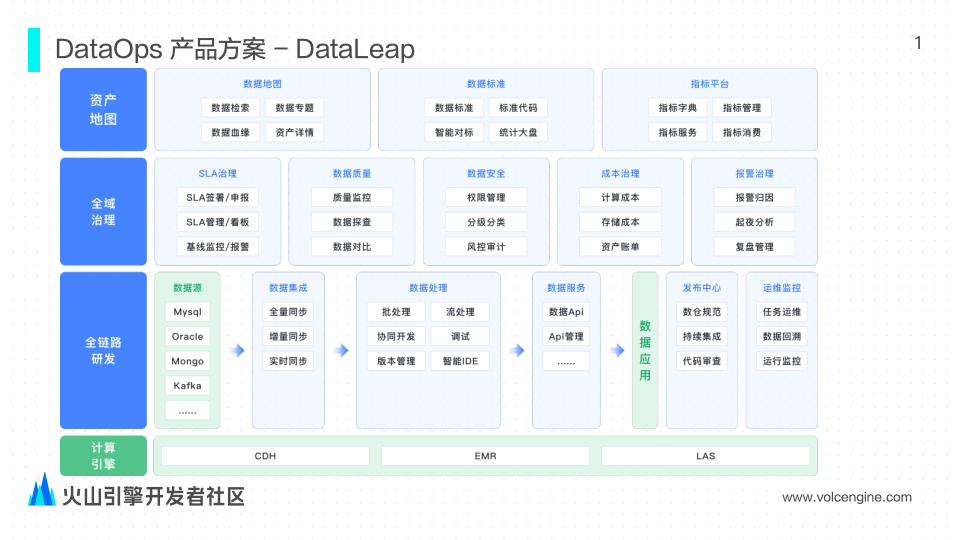The height and width of the screenshot is (540, 960).
Task: Select the Mongo data source
Action: [x=187, y=361]
